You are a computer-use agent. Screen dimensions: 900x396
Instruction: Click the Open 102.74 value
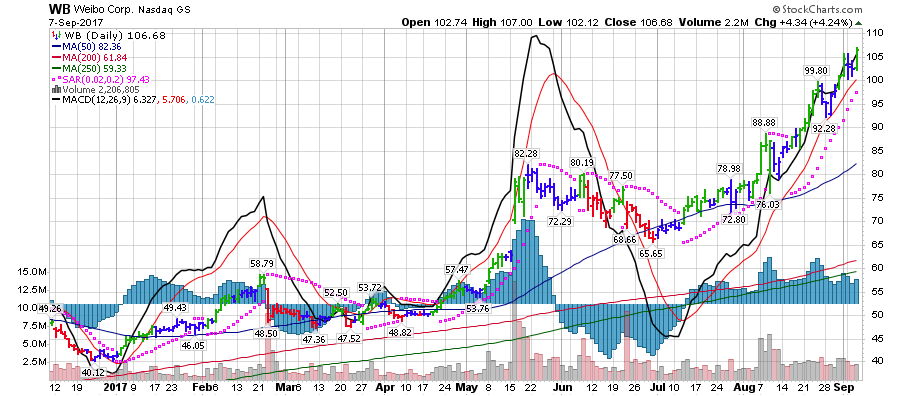pyautogui.click(x=435, y=23)
